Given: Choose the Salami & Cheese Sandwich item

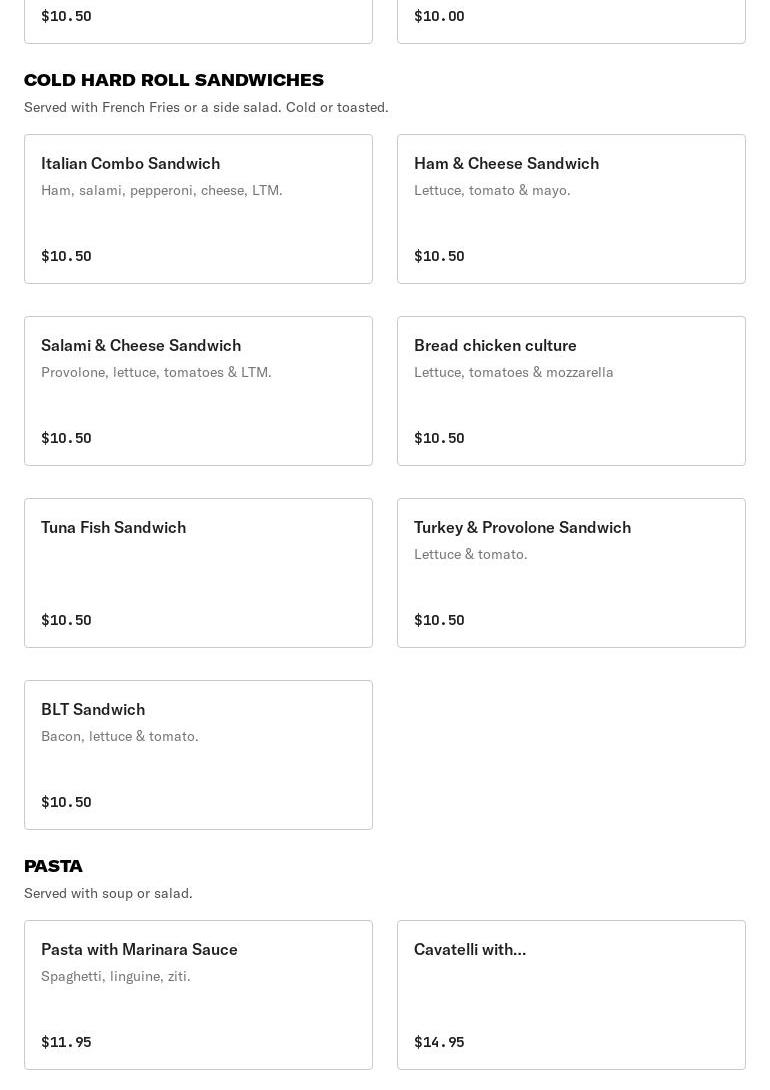Looking at the screenshot, I should pos(198,391).
